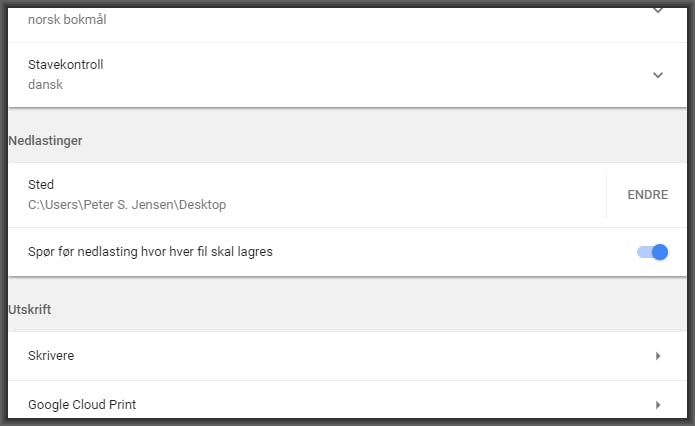Click blank space in the Skrivere row
695x426 pixels.
350,355
